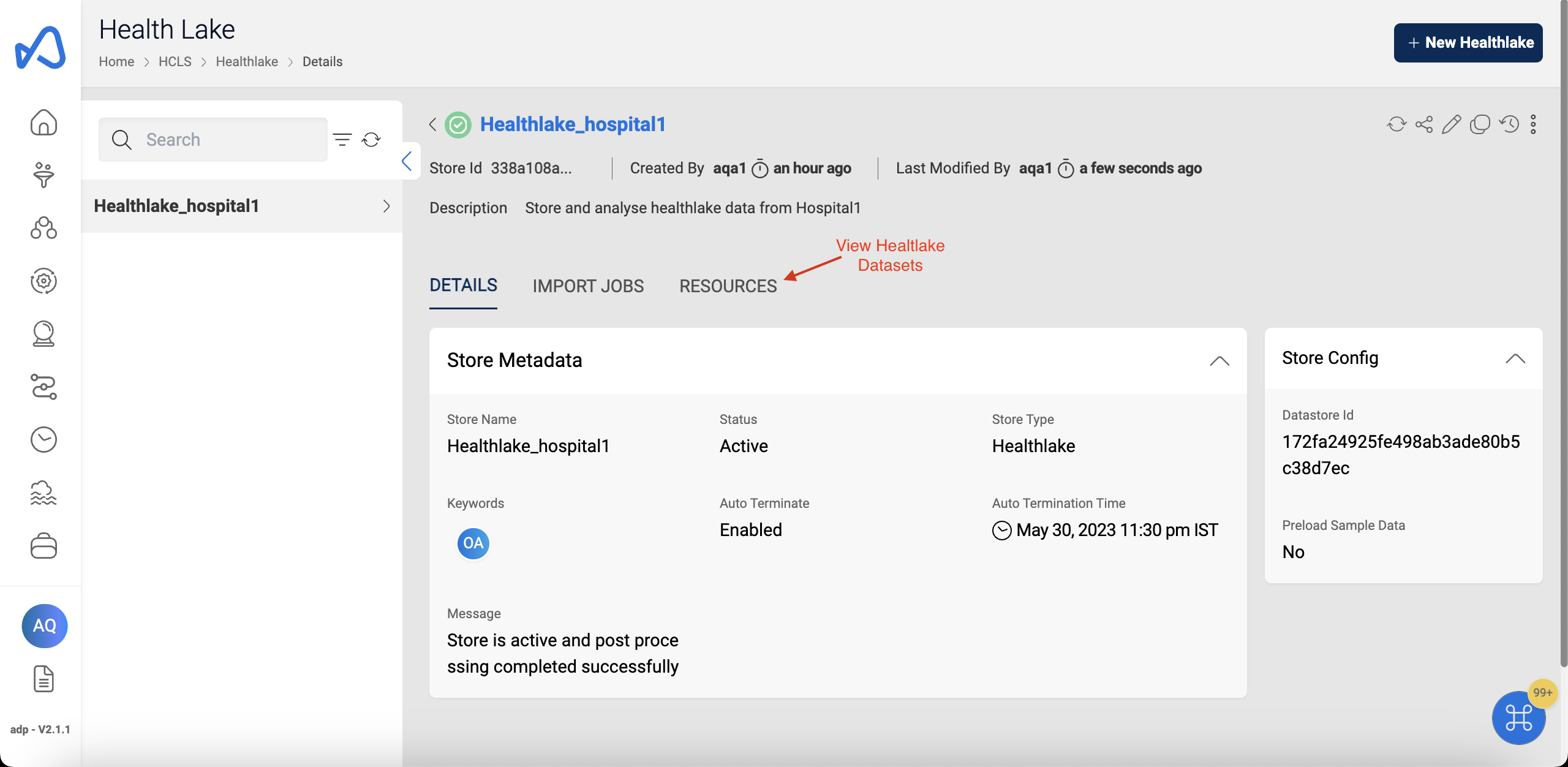Viewport: 1568px width, 767px height.
Task: Click New Healthlake button
Action: pyautogui.click(x=1468, y=43)
